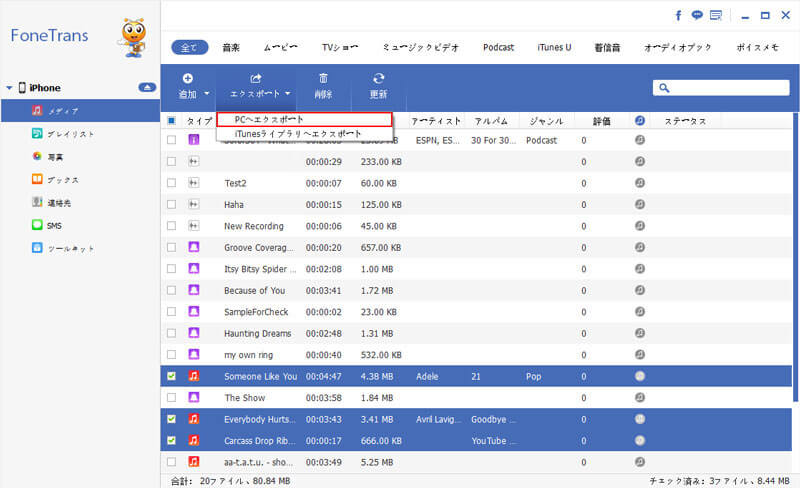
Task: Sort by Genre (ジャンル) column header
Action: coord(546,121)
